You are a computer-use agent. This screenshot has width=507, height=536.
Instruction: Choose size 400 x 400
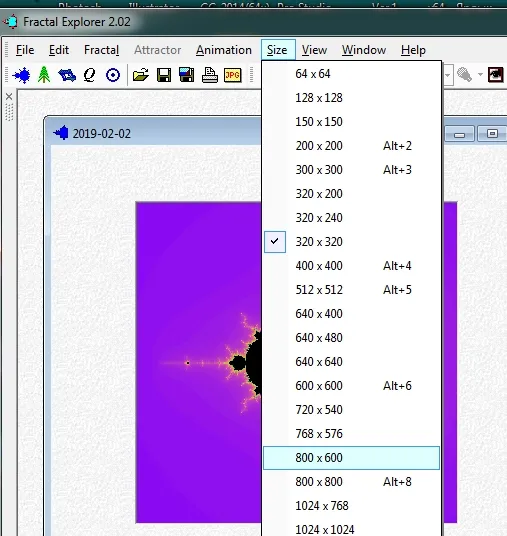351,266
